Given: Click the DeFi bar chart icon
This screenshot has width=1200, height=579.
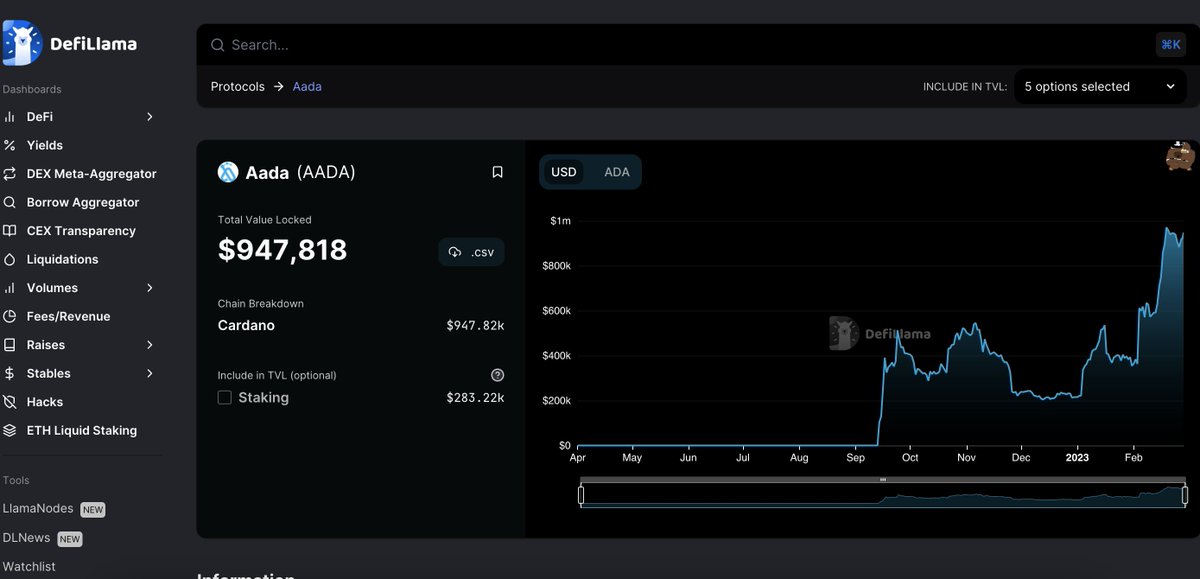Looking at the screenshot, I should [x=9, y=117].
